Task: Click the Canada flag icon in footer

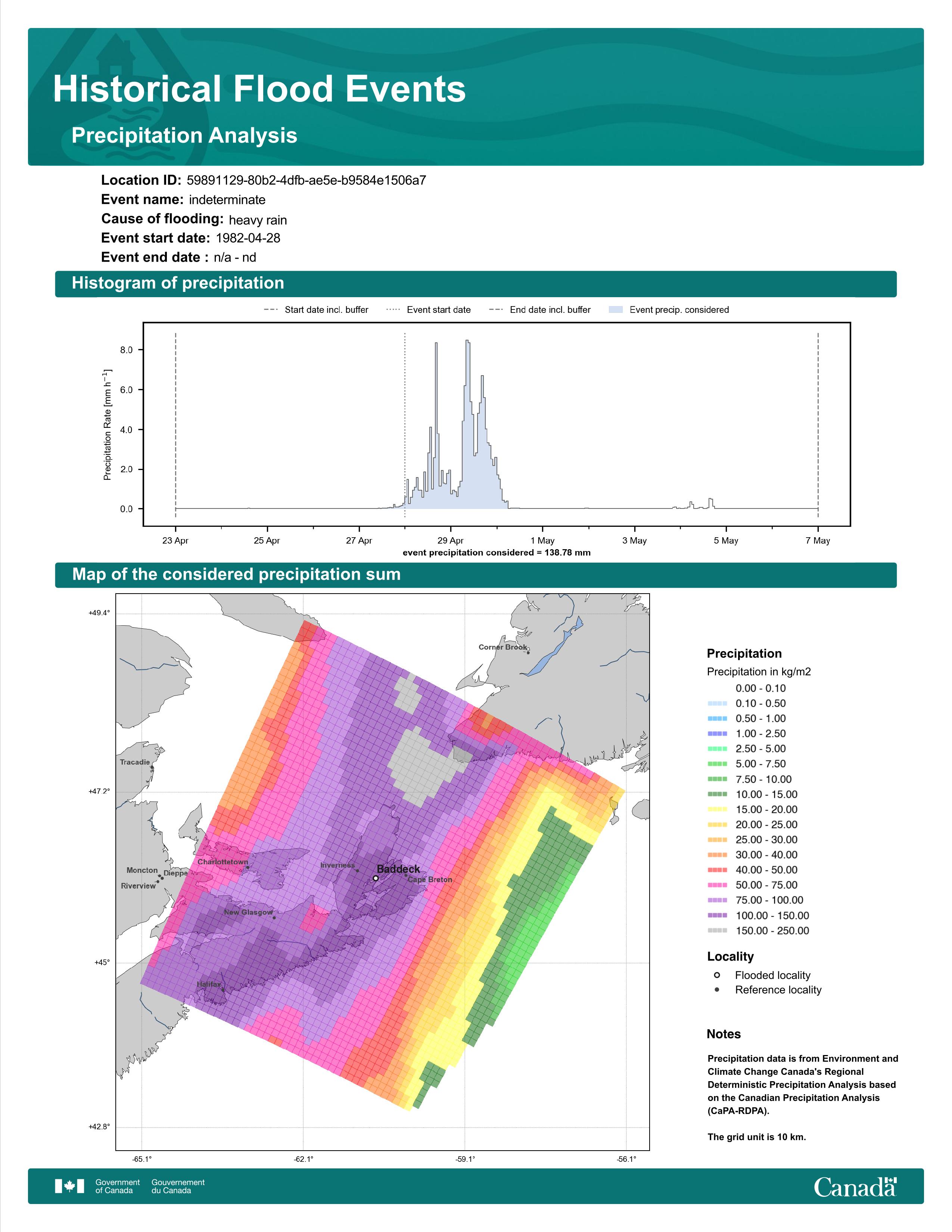Action: click(69, 1186)
